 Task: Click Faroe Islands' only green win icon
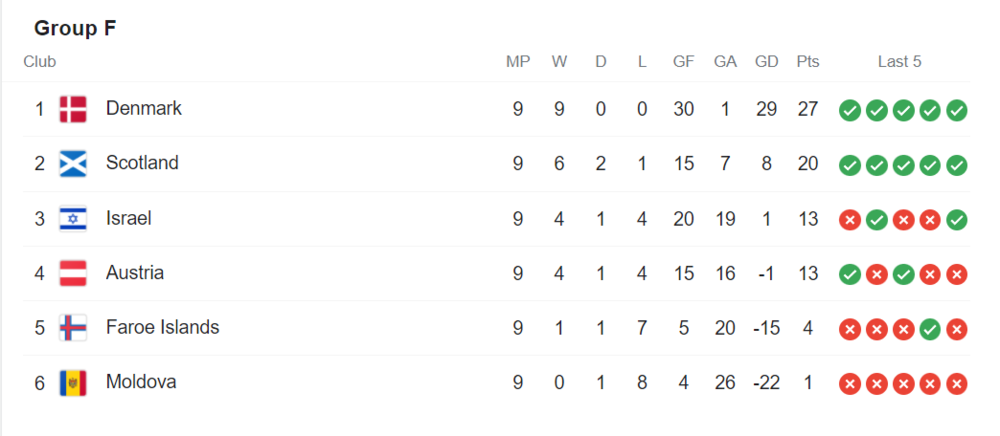pyautogui.click(x=930, y=330)
